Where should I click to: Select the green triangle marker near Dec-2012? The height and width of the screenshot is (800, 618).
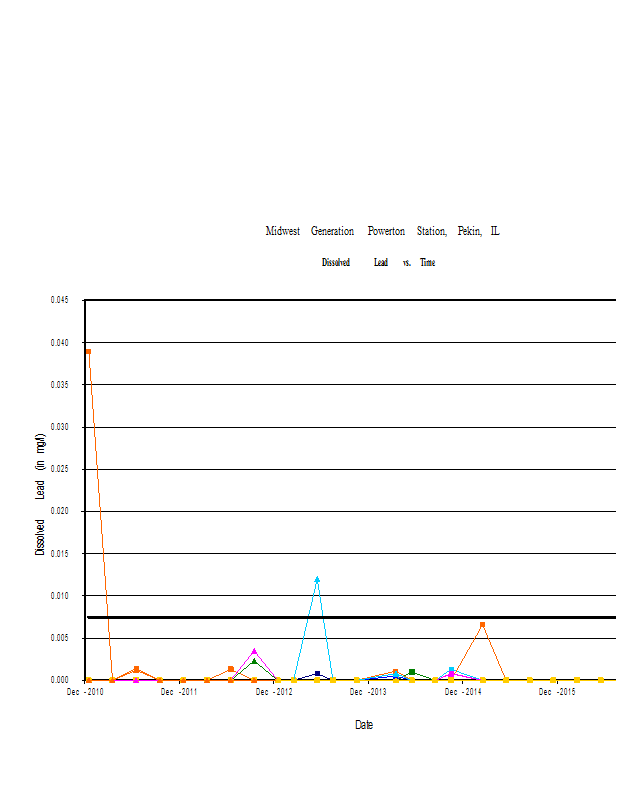tap(254, 661)
